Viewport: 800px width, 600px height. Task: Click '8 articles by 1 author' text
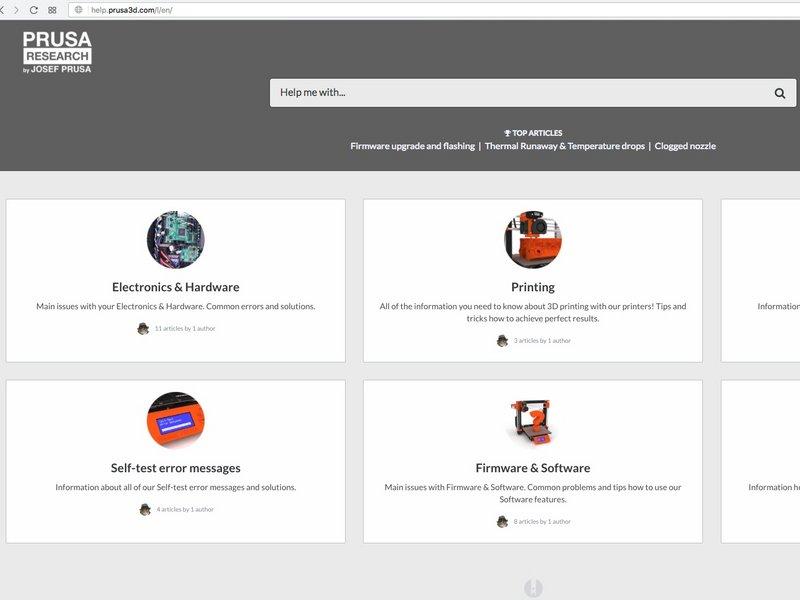(542, 521)
